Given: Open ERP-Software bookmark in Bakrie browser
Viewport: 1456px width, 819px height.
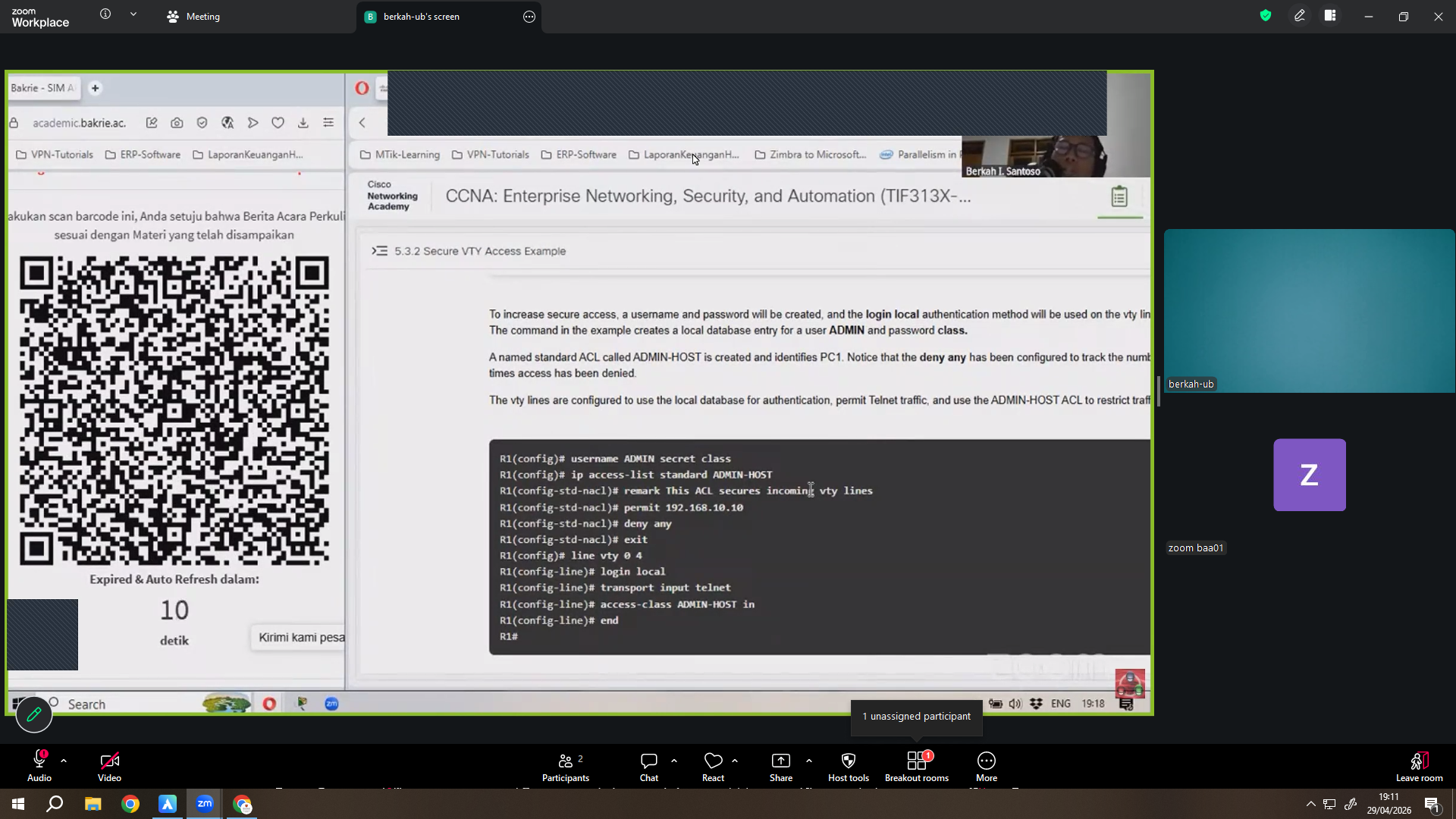Looking at the screenshot, I should coord(143,155).
